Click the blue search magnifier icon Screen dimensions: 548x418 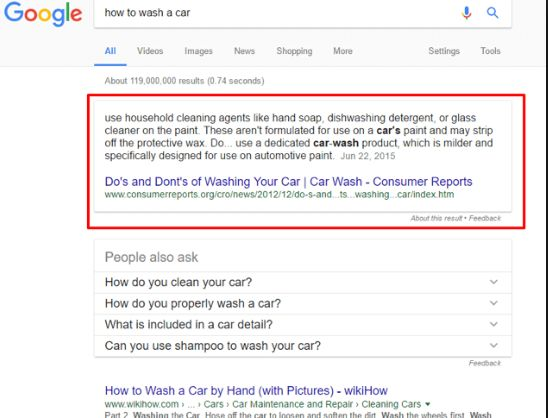(492, 13)
